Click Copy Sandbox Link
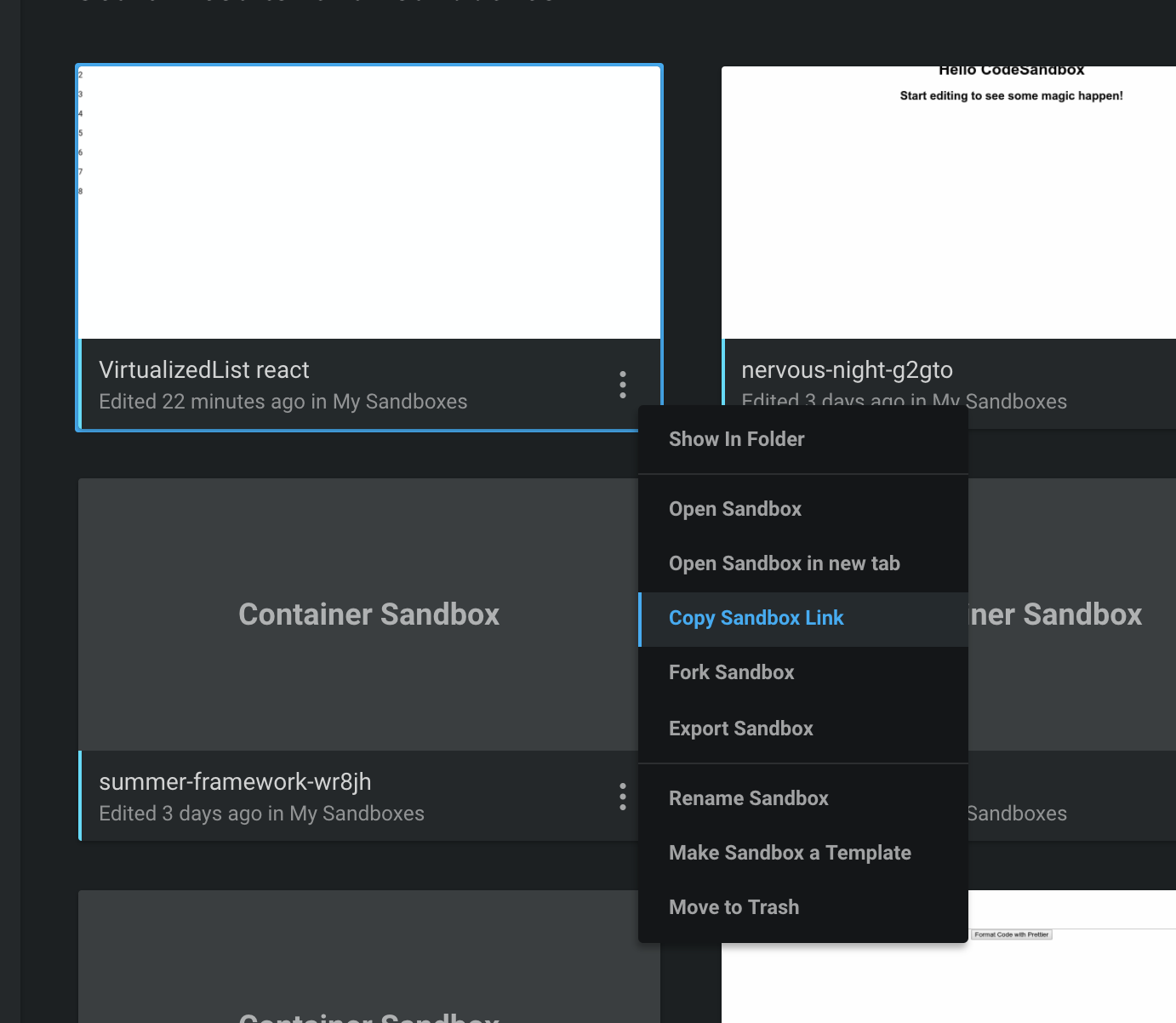This screenshot has height=1023, width=1176. point(803,619)
